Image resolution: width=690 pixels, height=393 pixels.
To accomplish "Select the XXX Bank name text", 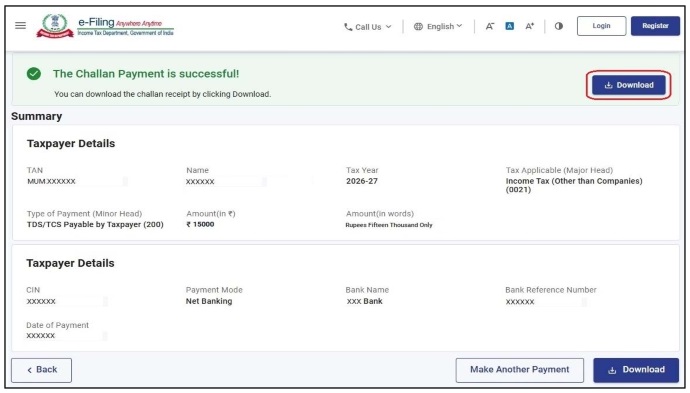I will [x=365, y=301].
